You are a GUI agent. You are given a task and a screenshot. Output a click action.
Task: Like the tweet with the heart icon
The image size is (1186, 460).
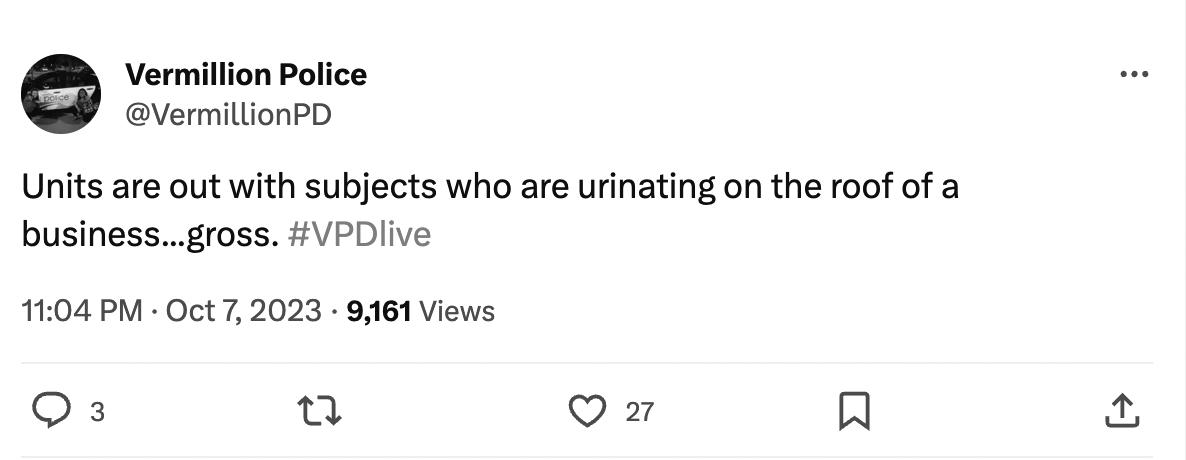click(x=587, y=410)
